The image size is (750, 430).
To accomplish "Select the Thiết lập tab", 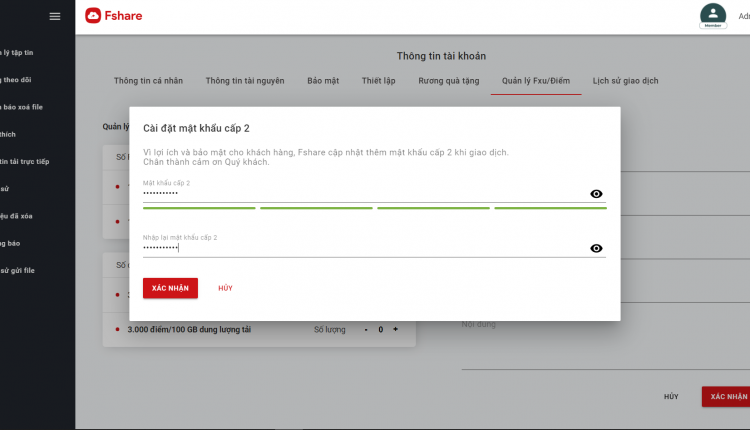I will click(378, 81).
